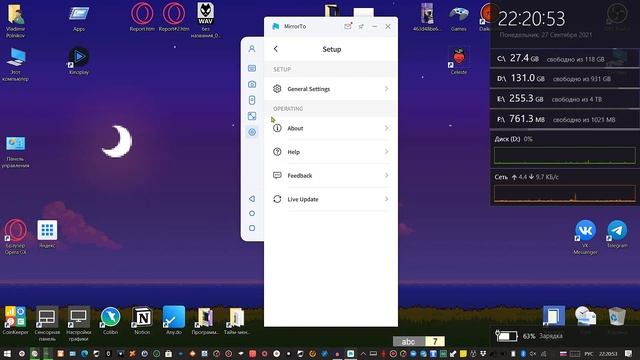The image size is (640, 360).
Task: Open the Windows Start button
Action: (x=7, y=353)
